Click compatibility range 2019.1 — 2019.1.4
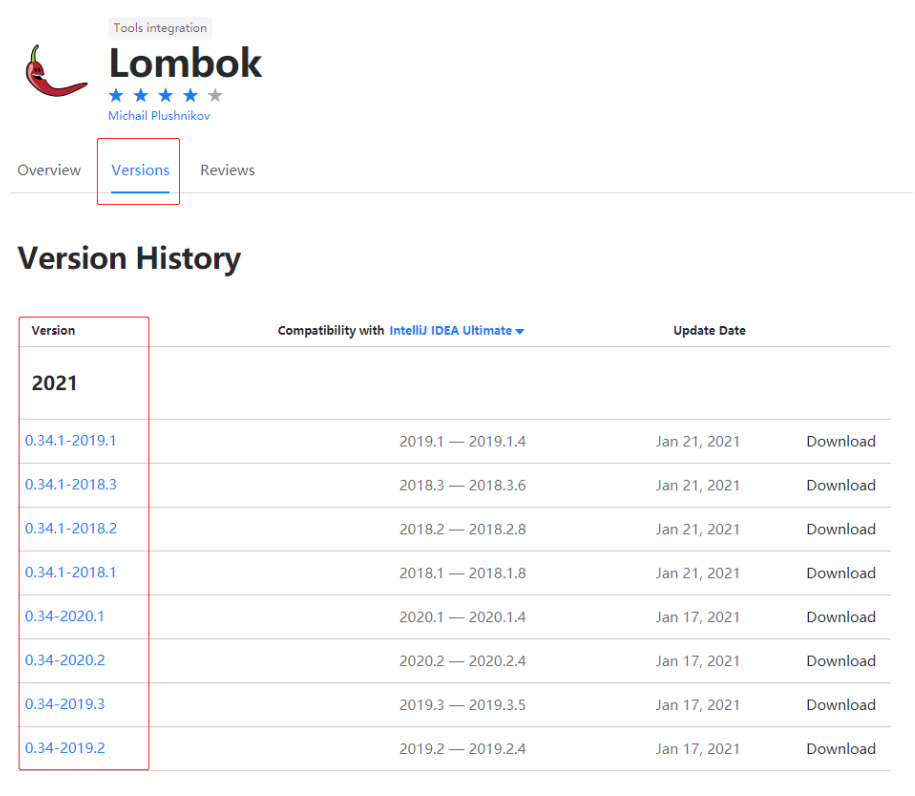Image resolution: width=915 pixels, height=796 pixels. pos(462,441)
